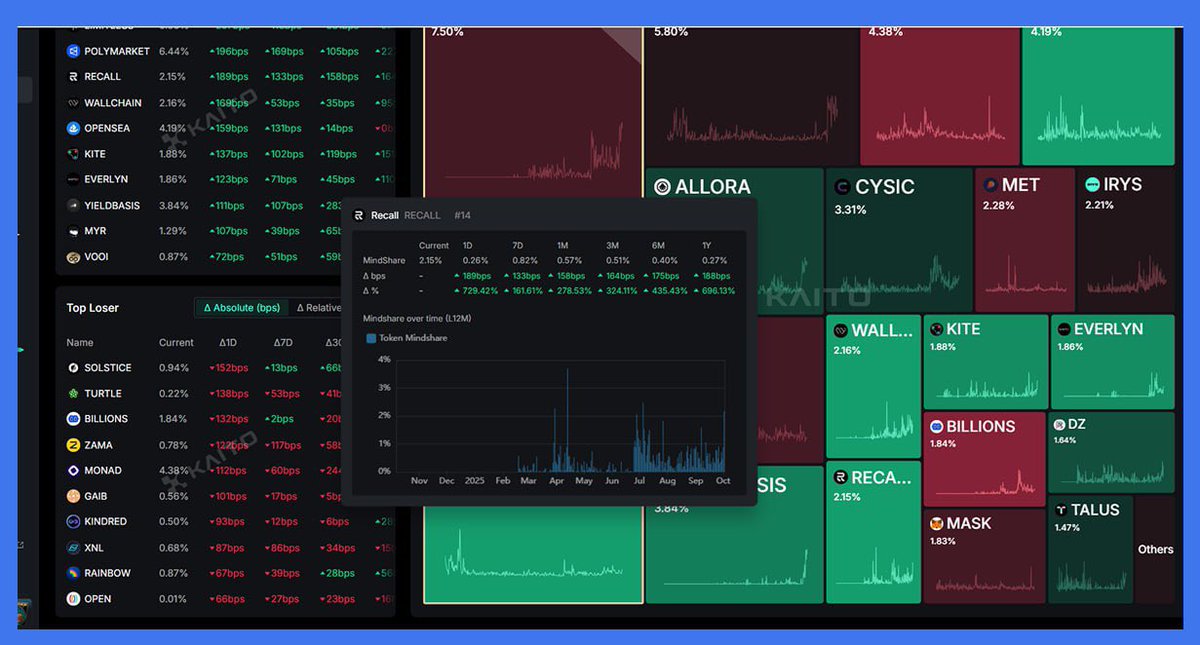Click OPENSEA's 4.19% current value
The height and width of the screenshot is (645, 1200).
pos(173,128)
